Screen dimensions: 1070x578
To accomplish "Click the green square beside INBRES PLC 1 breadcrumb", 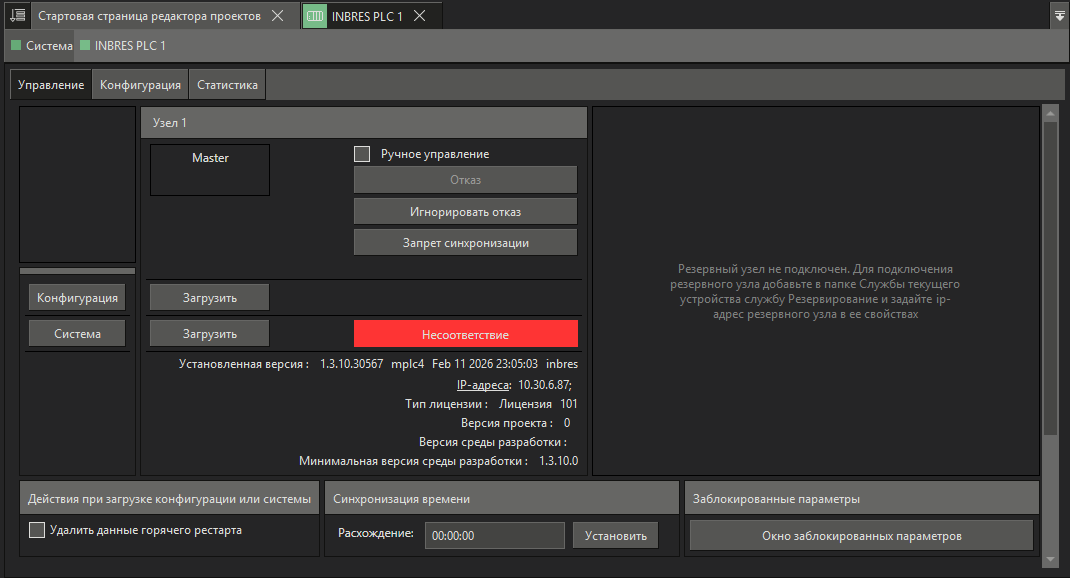I will pos(85,46).
